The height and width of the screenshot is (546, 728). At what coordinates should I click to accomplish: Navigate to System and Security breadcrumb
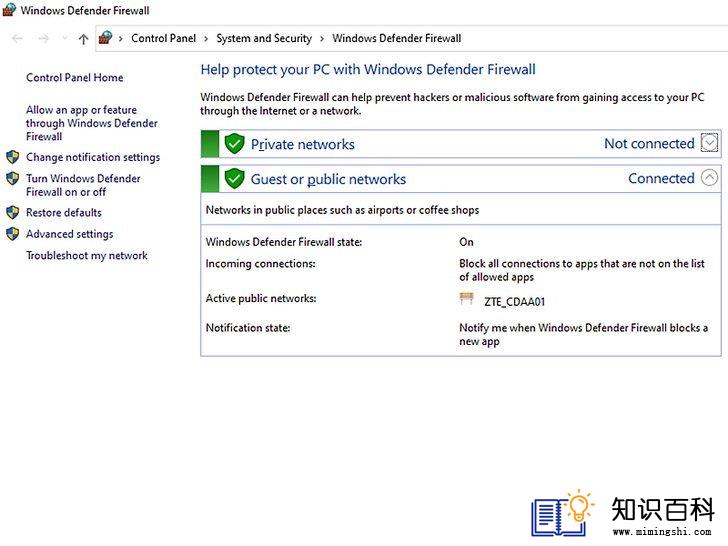(264, 38)
